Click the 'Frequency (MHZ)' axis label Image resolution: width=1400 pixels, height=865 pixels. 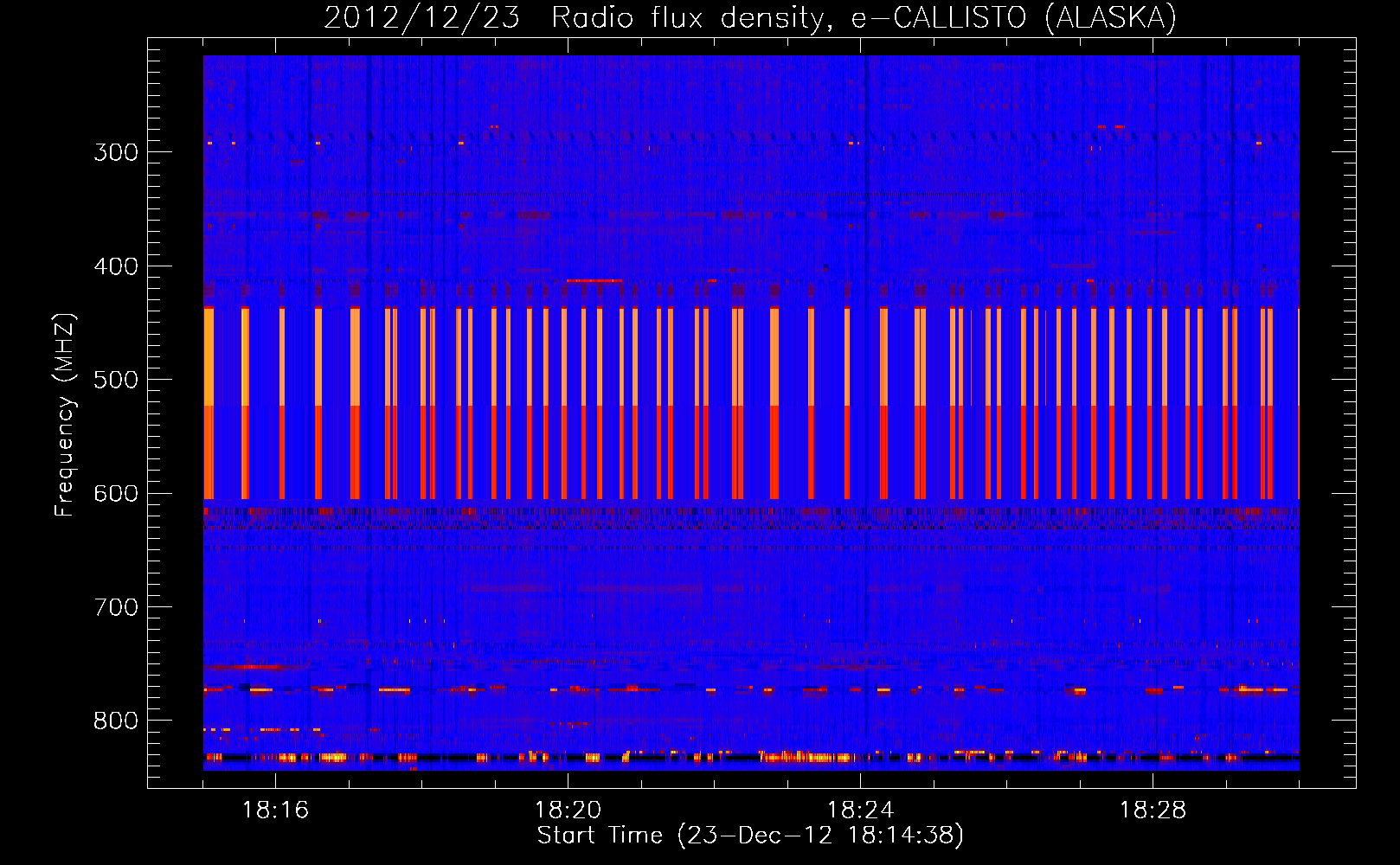pyautogui.click(x=65, y=415)
